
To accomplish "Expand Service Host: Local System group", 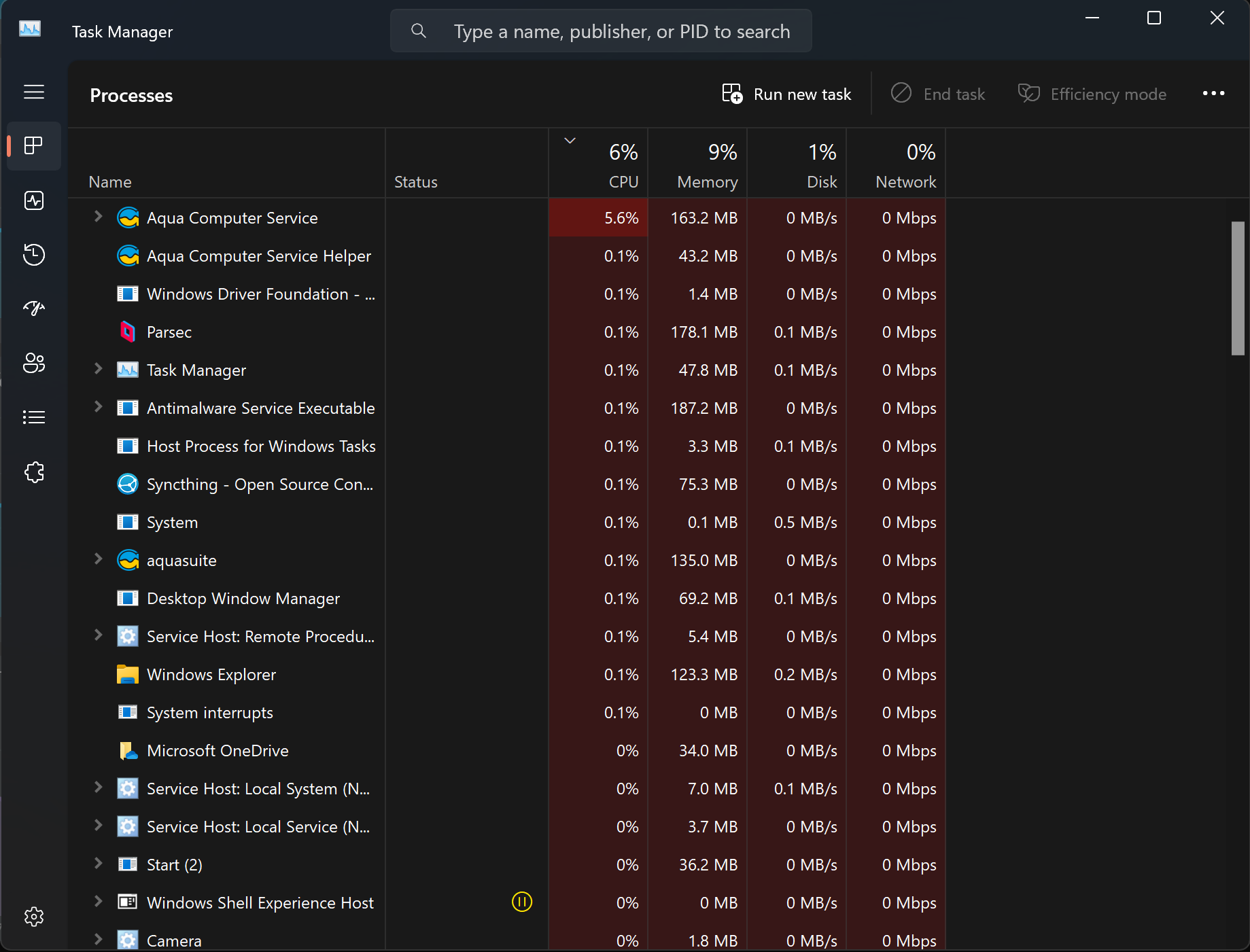I will click(x=98, y=788).
